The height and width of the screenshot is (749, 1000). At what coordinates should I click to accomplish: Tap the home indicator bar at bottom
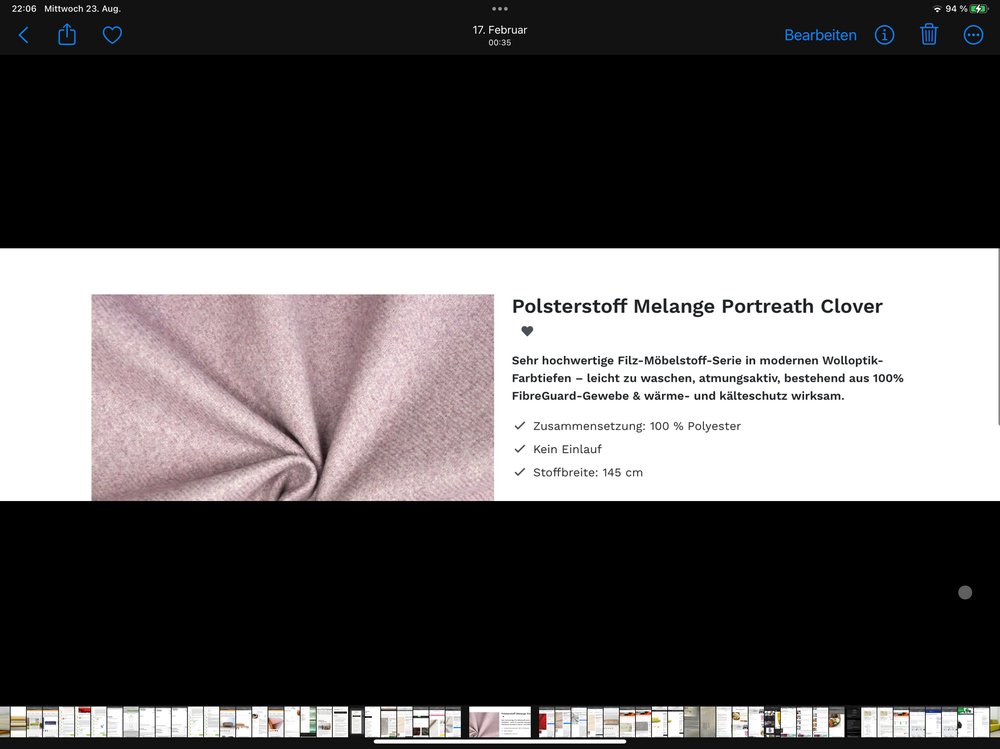[500, 741]
